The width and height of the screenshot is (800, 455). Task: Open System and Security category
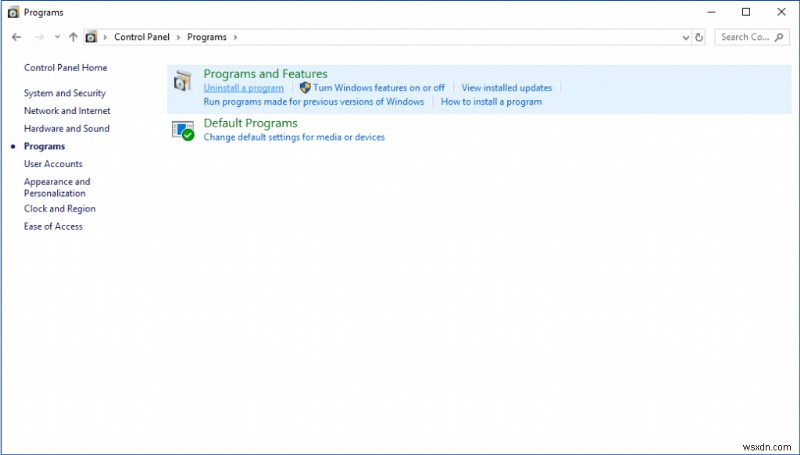tap(65, 93)
